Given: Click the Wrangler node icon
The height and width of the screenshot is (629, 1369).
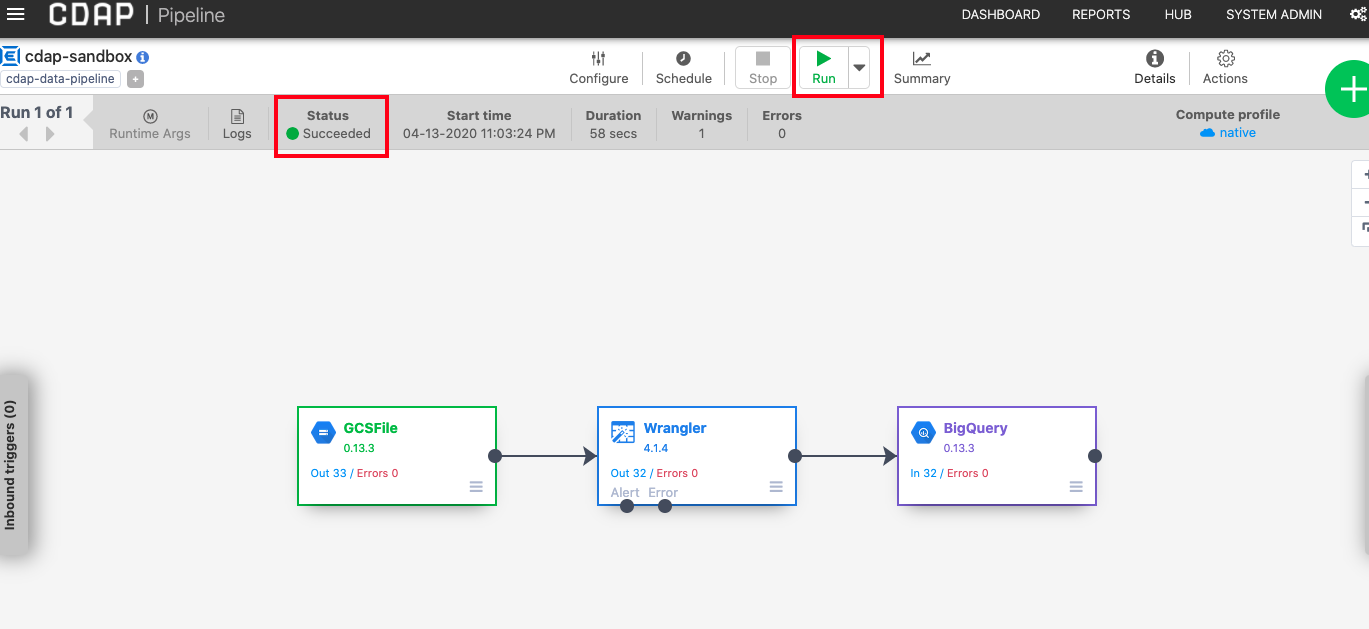Looking at the screenshot, I should point(623,433).
